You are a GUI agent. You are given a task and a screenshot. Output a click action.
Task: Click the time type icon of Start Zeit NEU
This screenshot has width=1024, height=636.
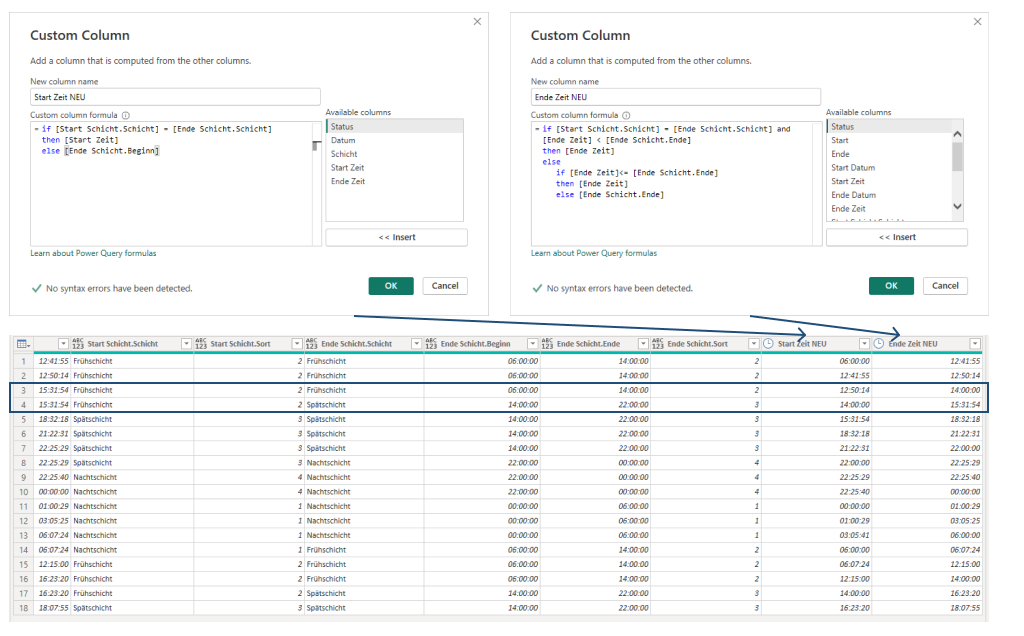[x=768, y=344]
